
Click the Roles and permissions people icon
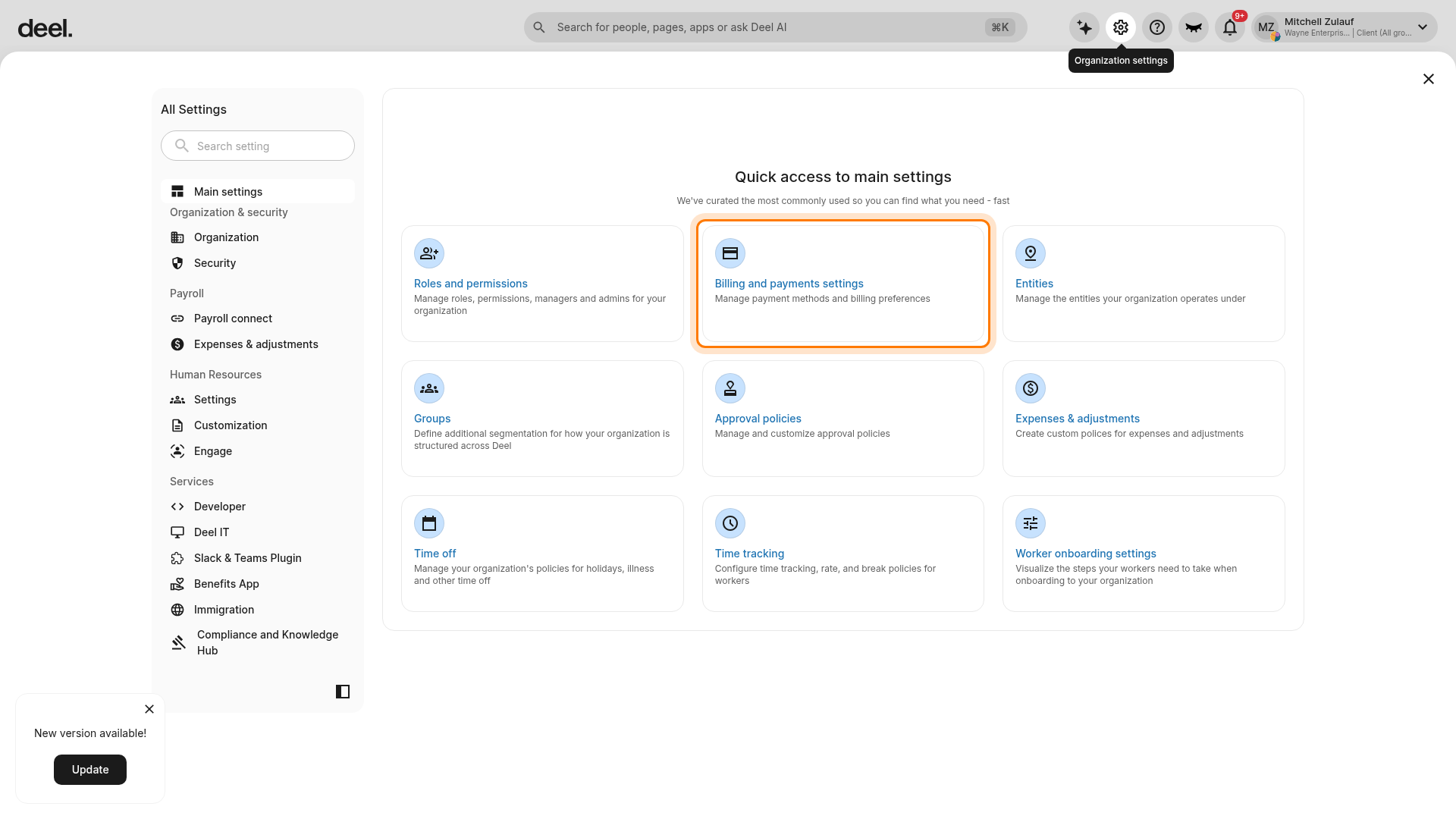pyautogui.click(x=429, y=253)
